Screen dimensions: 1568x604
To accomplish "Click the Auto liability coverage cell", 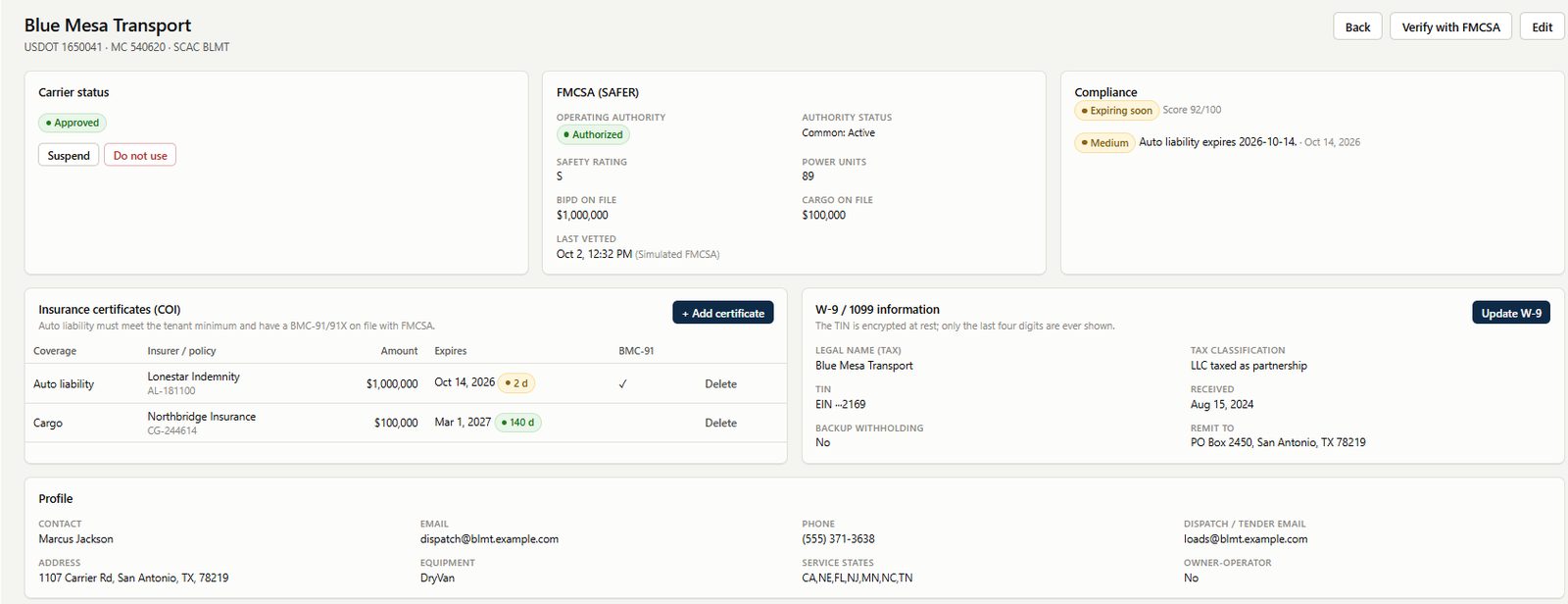I will pos(64,384).
